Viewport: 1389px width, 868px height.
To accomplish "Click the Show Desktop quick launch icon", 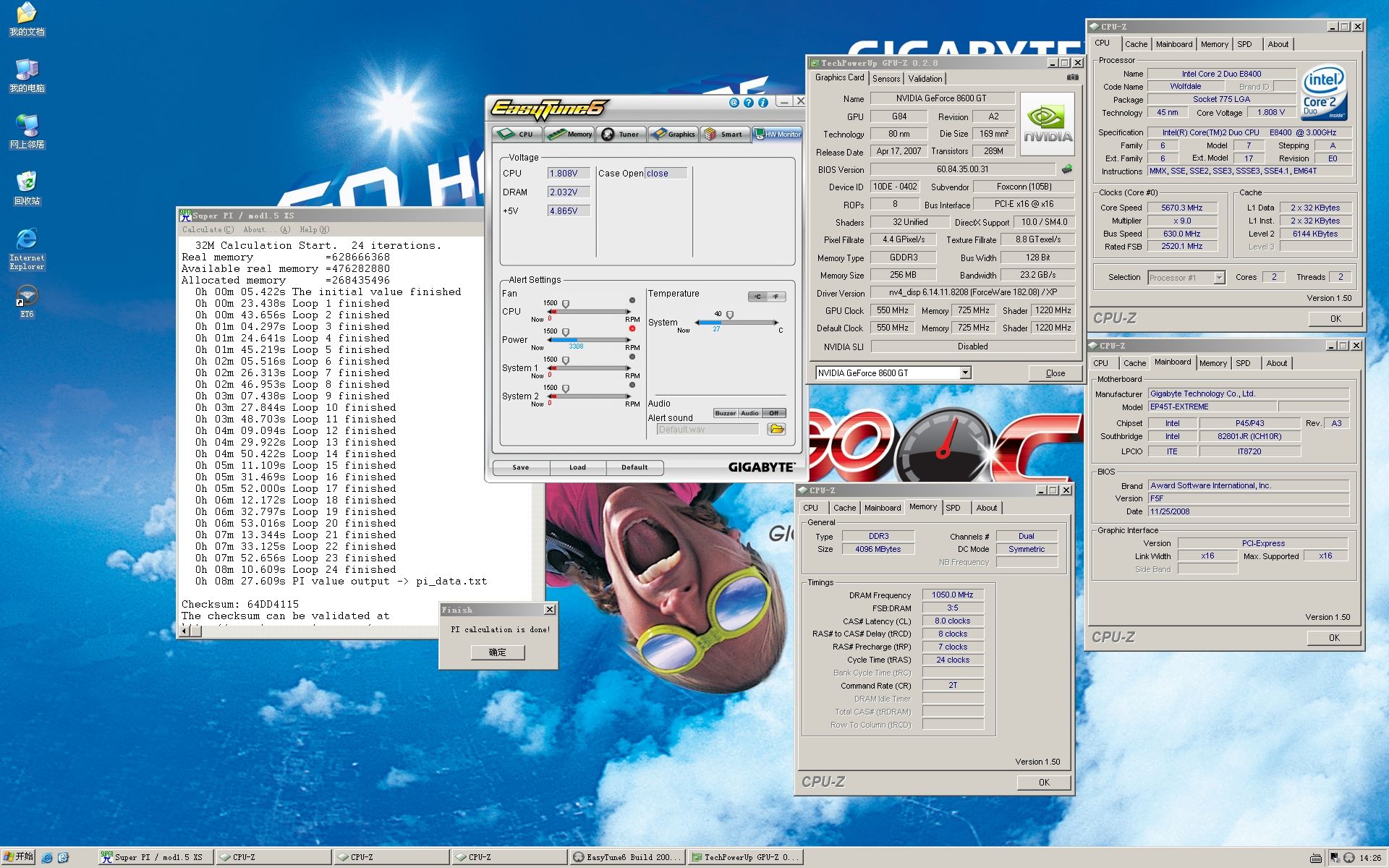I will (63, 858).
